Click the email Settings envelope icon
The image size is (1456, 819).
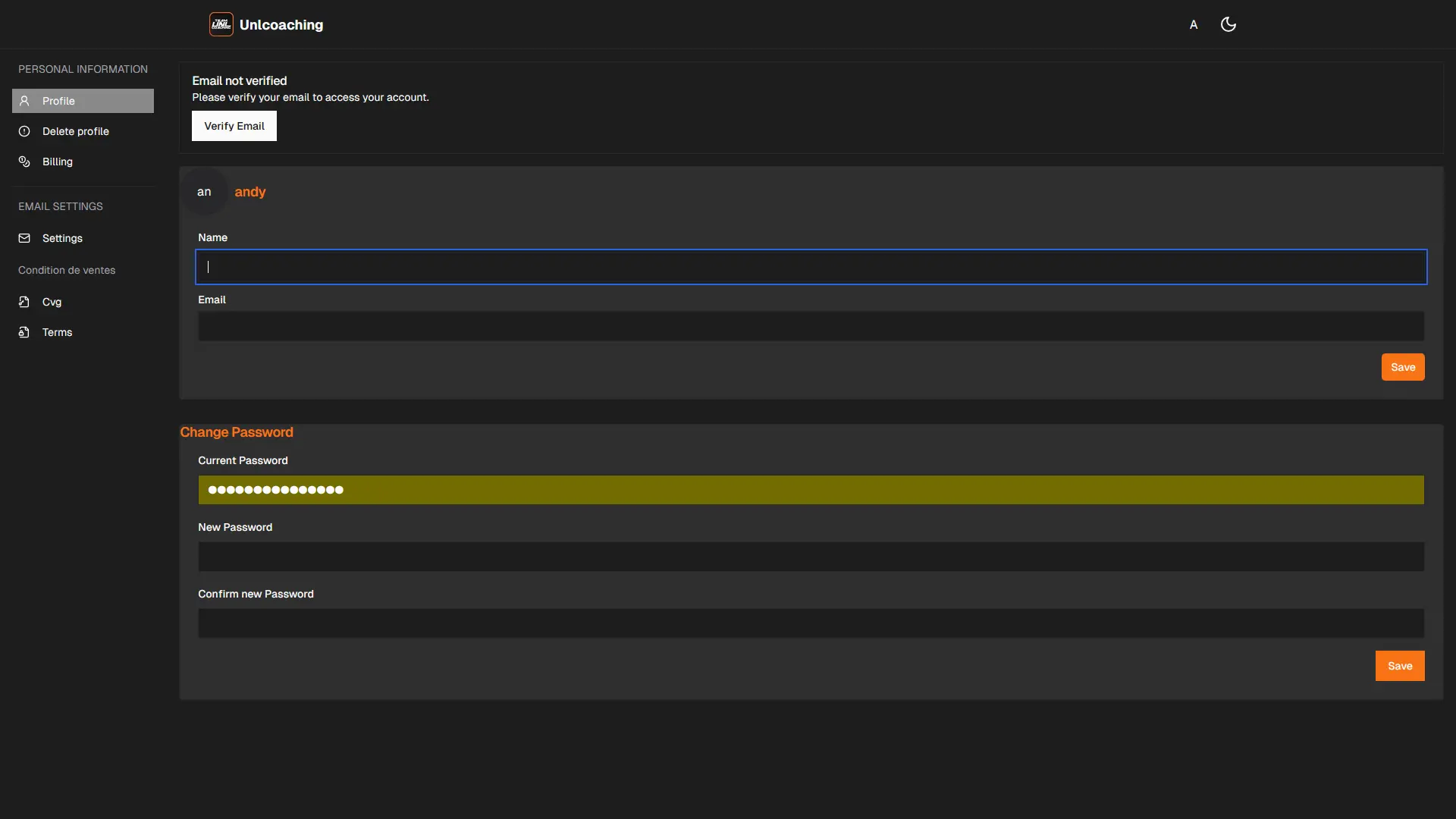point(24,238)
